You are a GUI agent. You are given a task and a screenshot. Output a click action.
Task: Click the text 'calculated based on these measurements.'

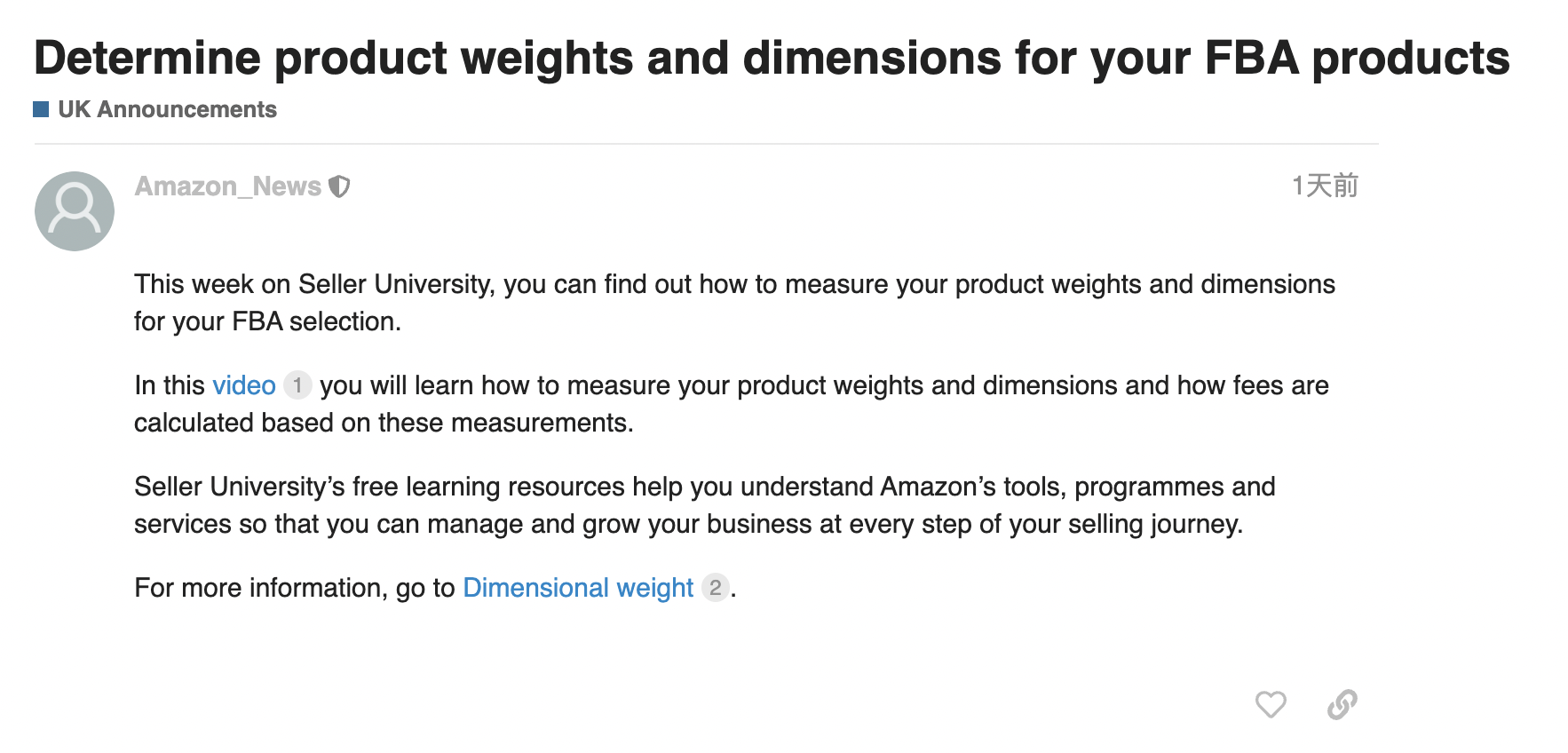pos(384,423)
